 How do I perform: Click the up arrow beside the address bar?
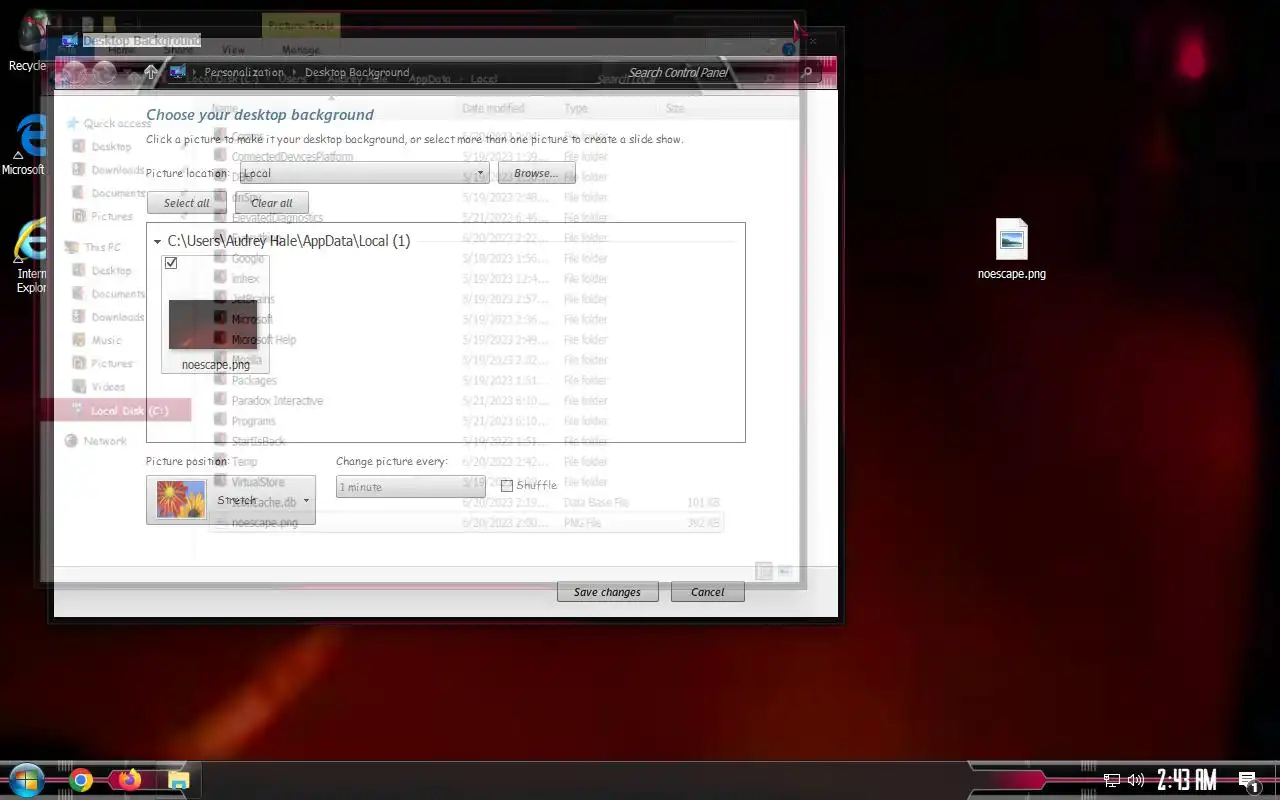(151, 72)
